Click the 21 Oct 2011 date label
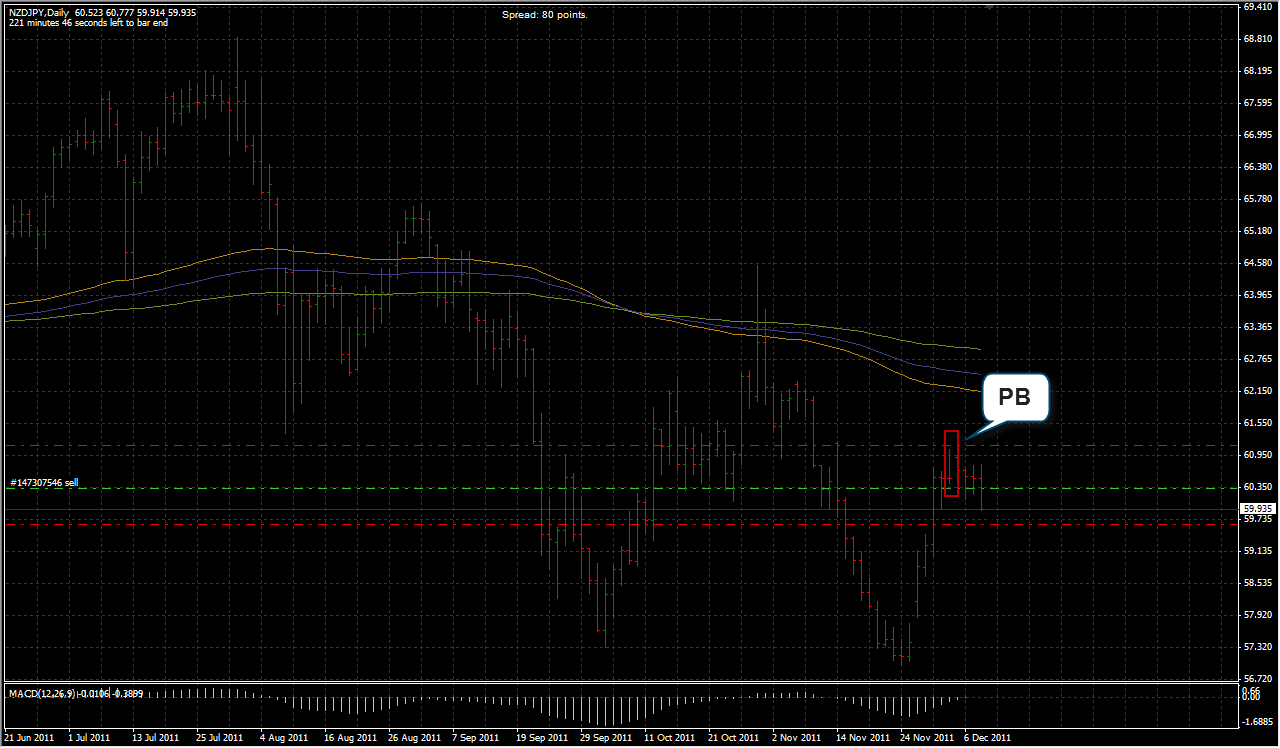The width and height of the screenshot is (1280, 748). tap(734, 738)
